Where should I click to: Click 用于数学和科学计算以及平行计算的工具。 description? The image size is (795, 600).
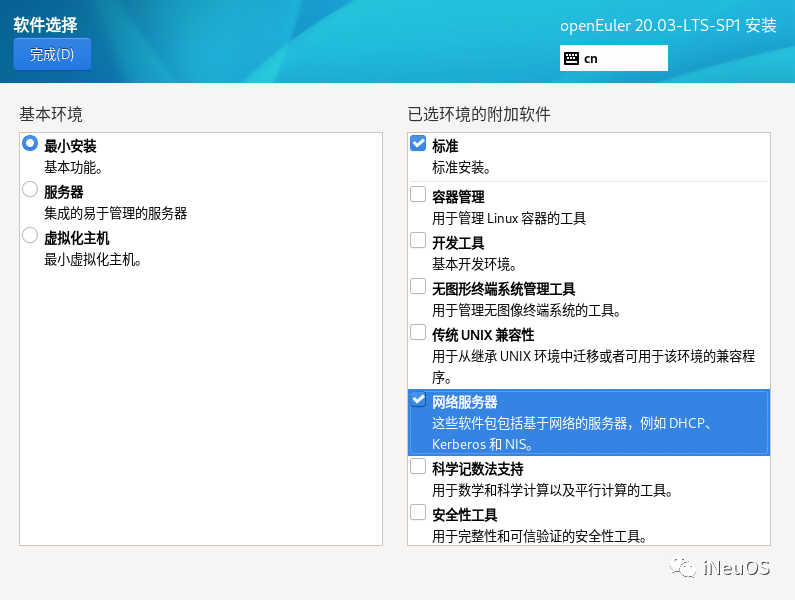[552, 490]
